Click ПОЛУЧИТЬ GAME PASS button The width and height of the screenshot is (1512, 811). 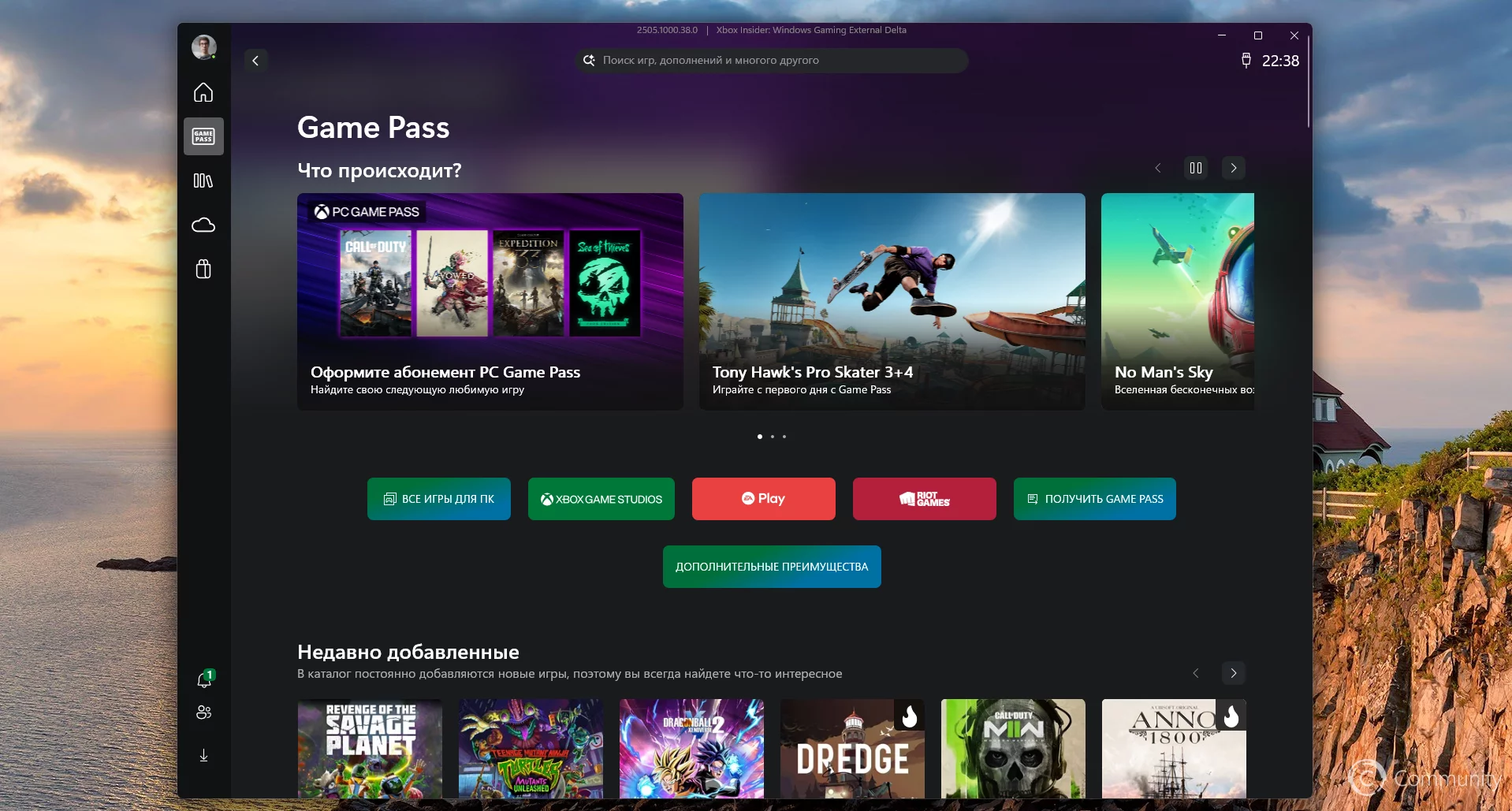click(x=1095, y=499)
